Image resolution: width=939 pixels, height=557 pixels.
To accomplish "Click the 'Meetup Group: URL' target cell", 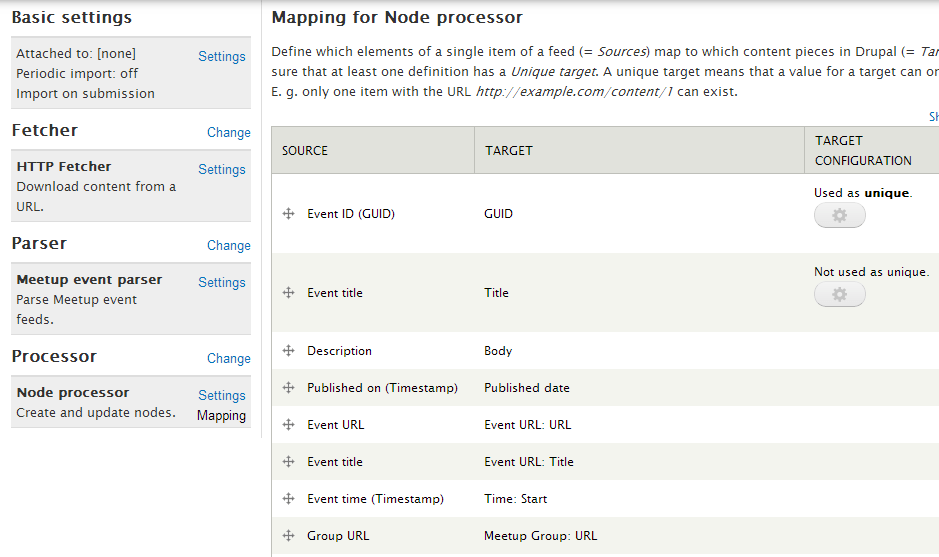I will [541, 536].
